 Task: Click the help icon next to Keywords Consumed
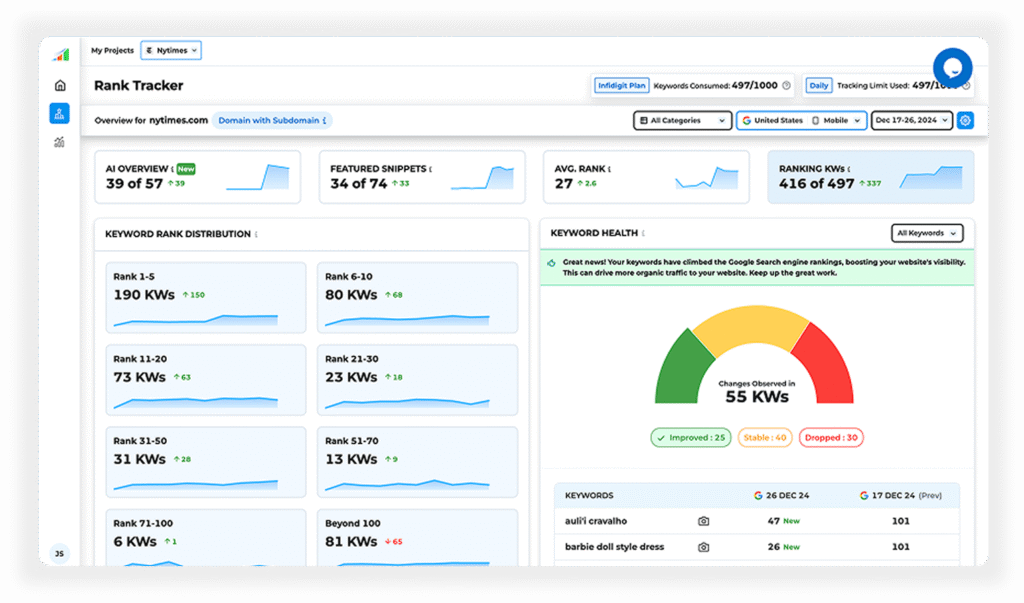[x=786, y=86]
